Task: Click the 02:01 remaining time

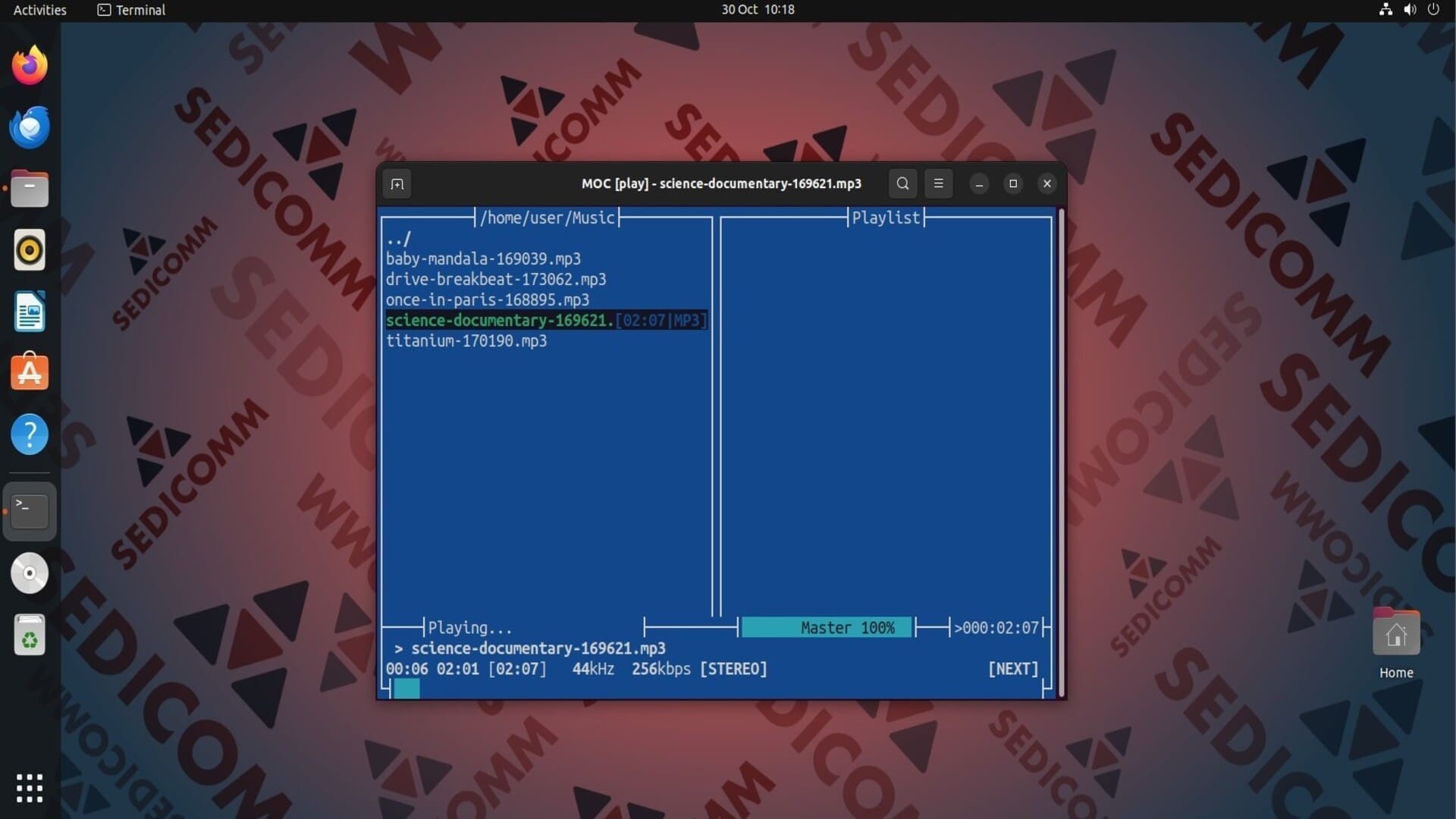Action: (457, 669)
